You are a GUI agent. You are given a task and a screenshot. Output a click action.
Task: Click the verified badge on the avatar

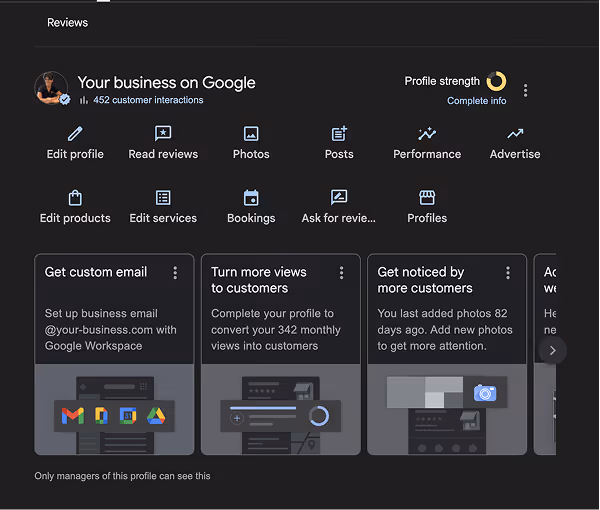point(65,99)
